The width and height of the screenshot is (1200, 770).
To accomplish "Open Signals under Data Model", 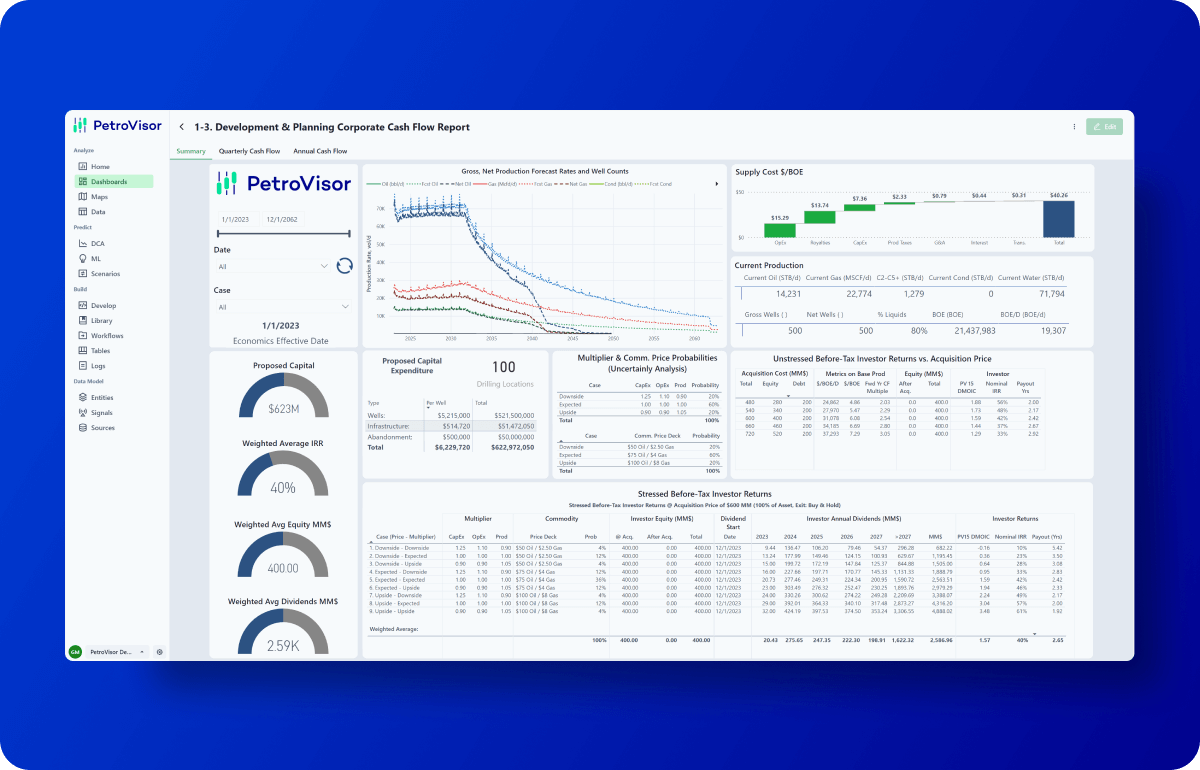I will (101, 412).
